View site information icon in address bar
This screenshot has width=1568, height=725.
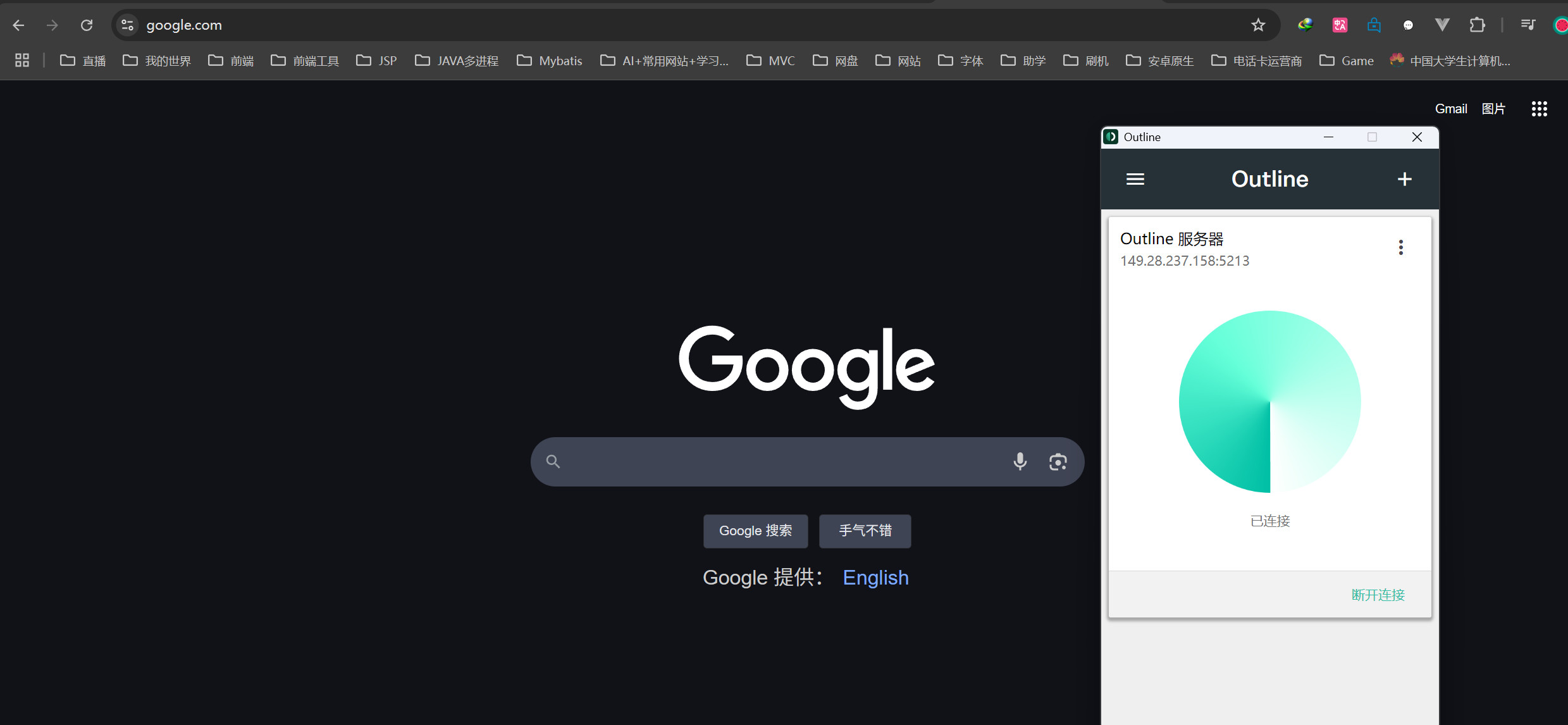click(x=127, y=25)
